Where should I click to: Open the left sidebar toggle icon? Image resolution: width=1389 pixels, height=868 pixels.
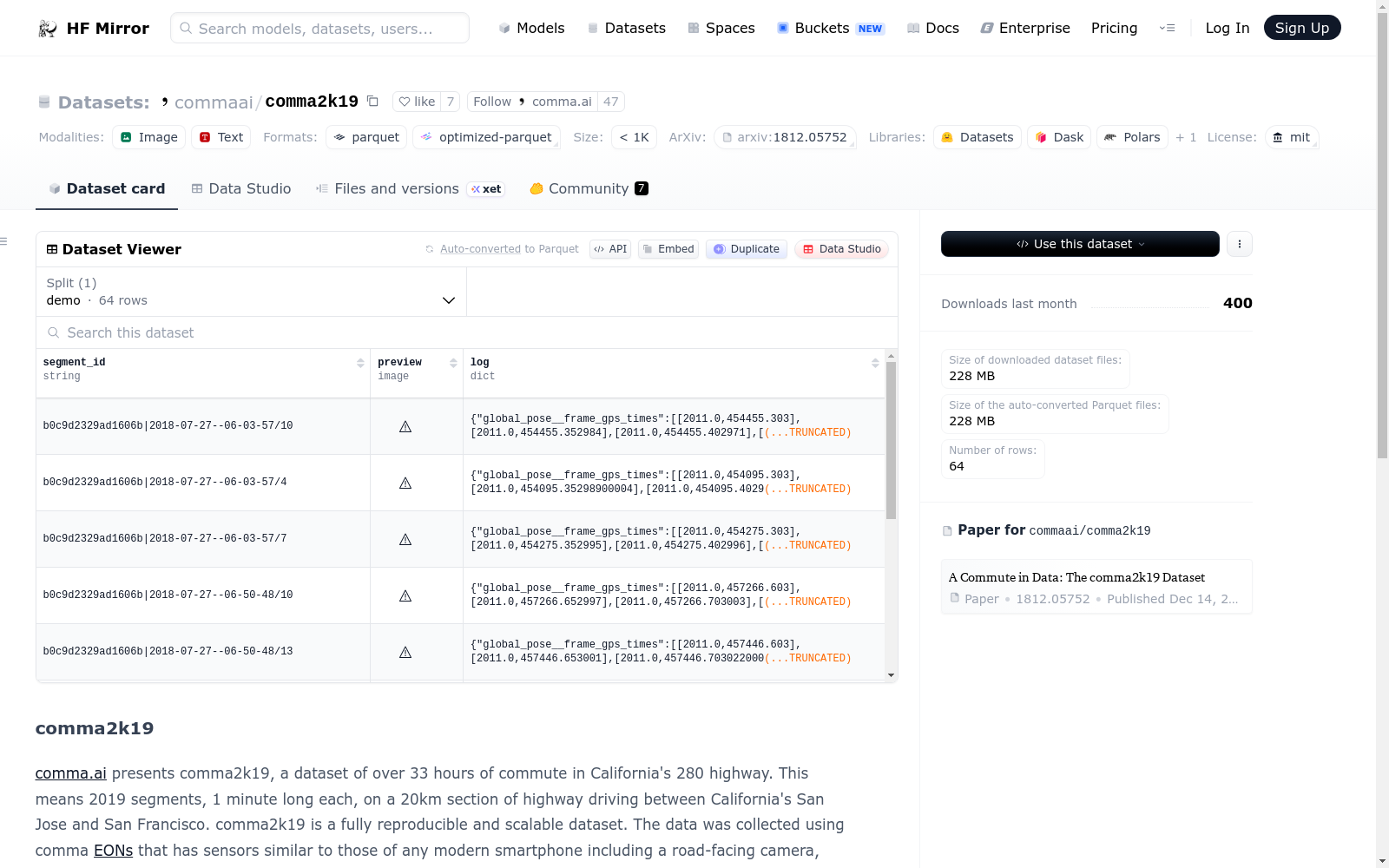coord(3,241)
